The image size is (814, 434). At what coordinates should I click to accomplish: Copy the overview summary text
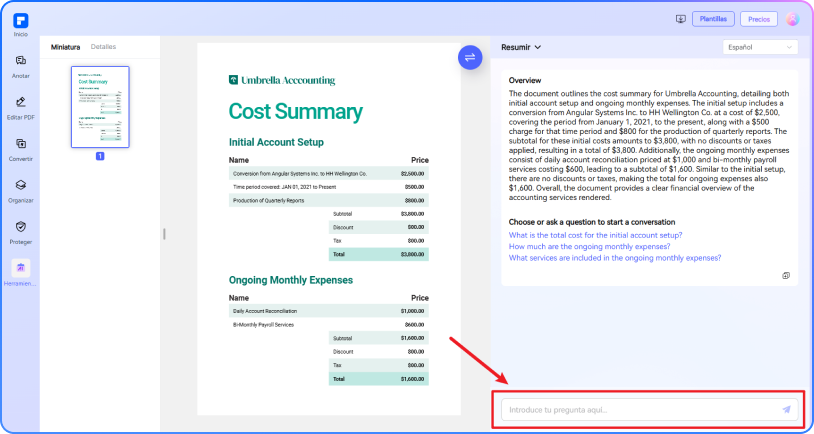point(786,275)
